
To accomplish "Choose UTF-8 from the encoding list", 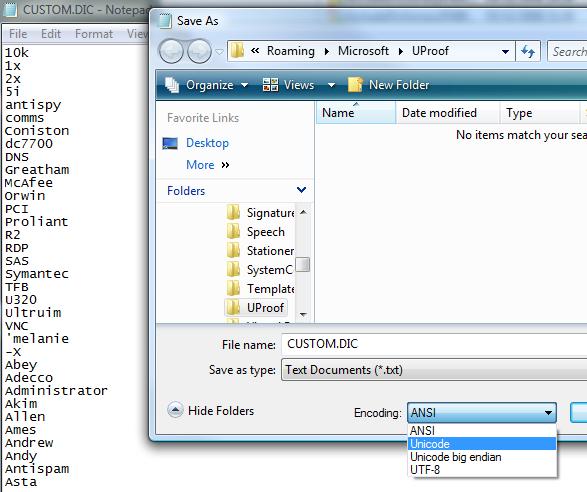I will pos(482,470).
